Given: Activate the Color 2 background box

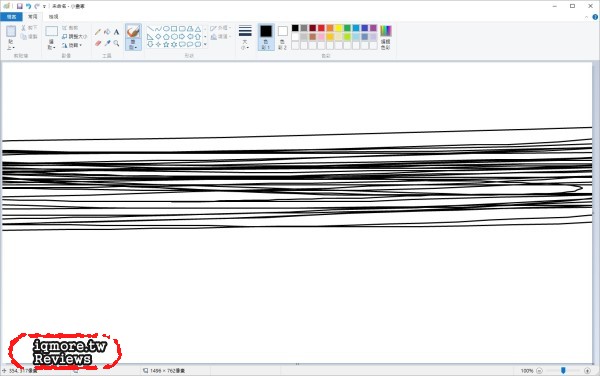Looking at the screenshot, I should click(x=282, y=37).
